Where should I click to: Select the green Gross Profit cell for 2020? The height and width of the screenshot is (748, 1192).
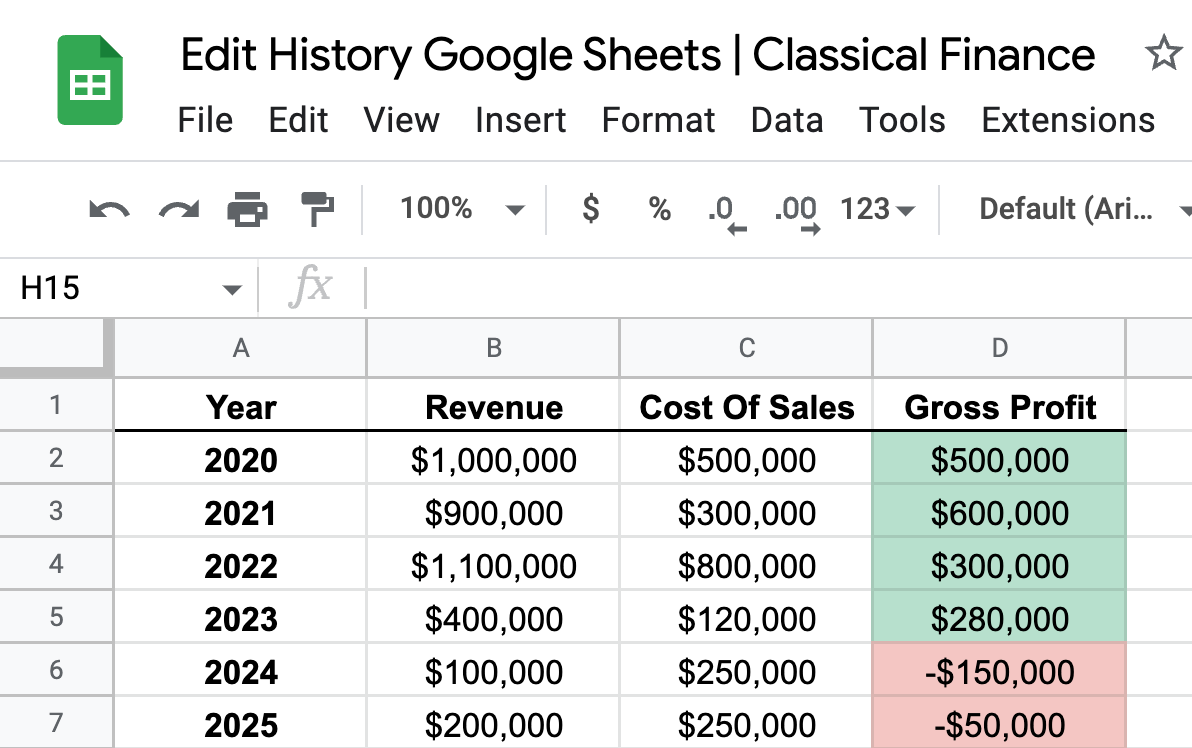[x=998, y=460]
